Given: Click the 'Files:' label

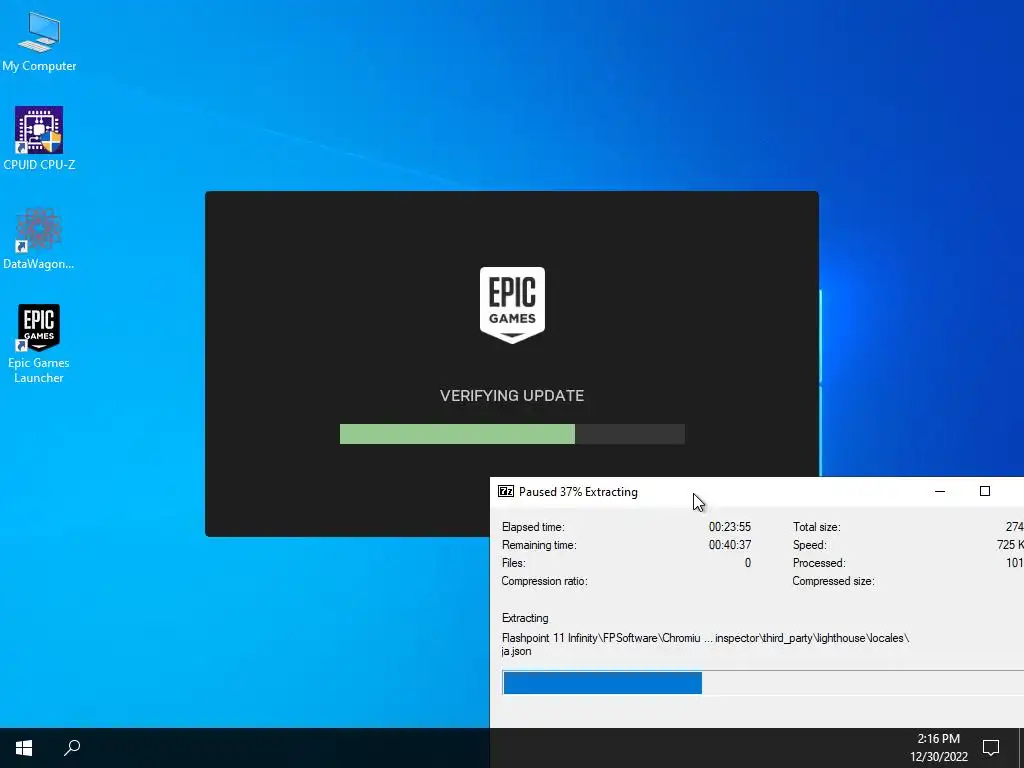Looking at the screenshot, I should pos(513,563).
